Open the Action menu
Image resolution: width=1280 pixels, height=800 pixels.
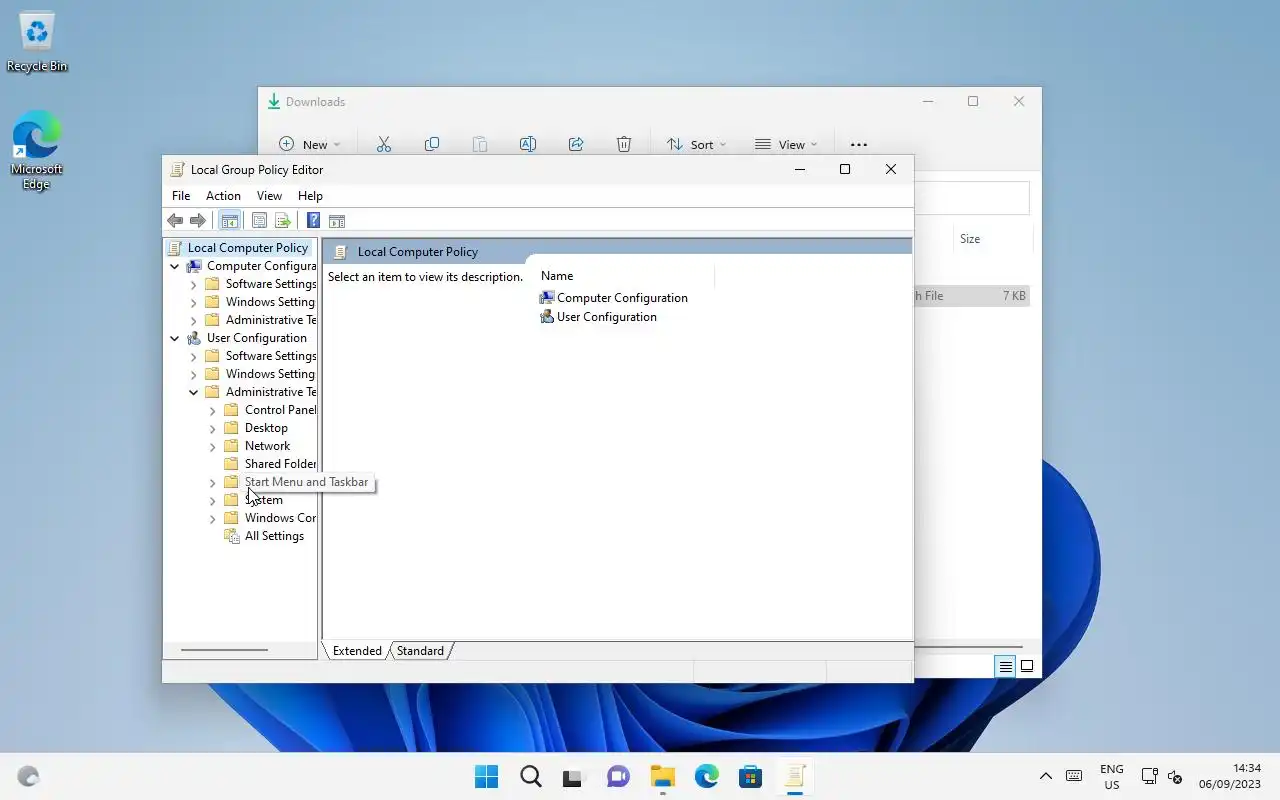click(x=223, y=196)
